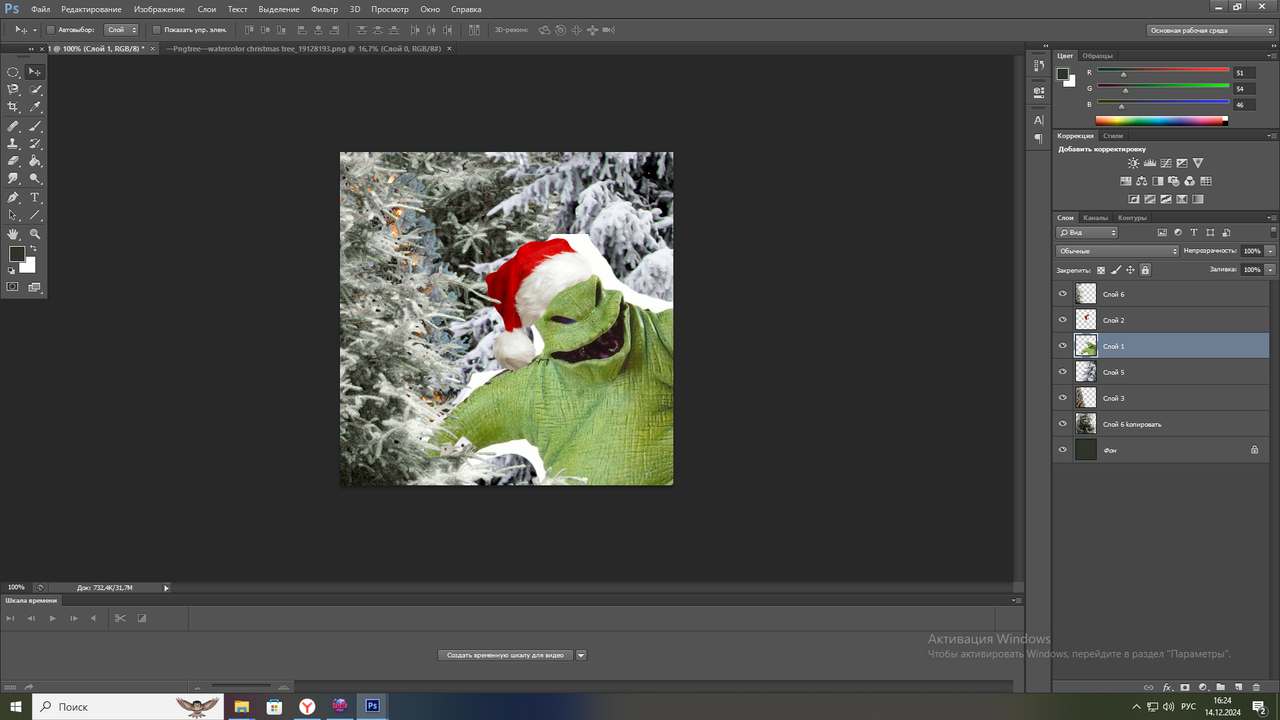This screenshot has height=720, width=1280.
Task: Enable the Автовыбор checkbox
Action: (x=51, y=30)
